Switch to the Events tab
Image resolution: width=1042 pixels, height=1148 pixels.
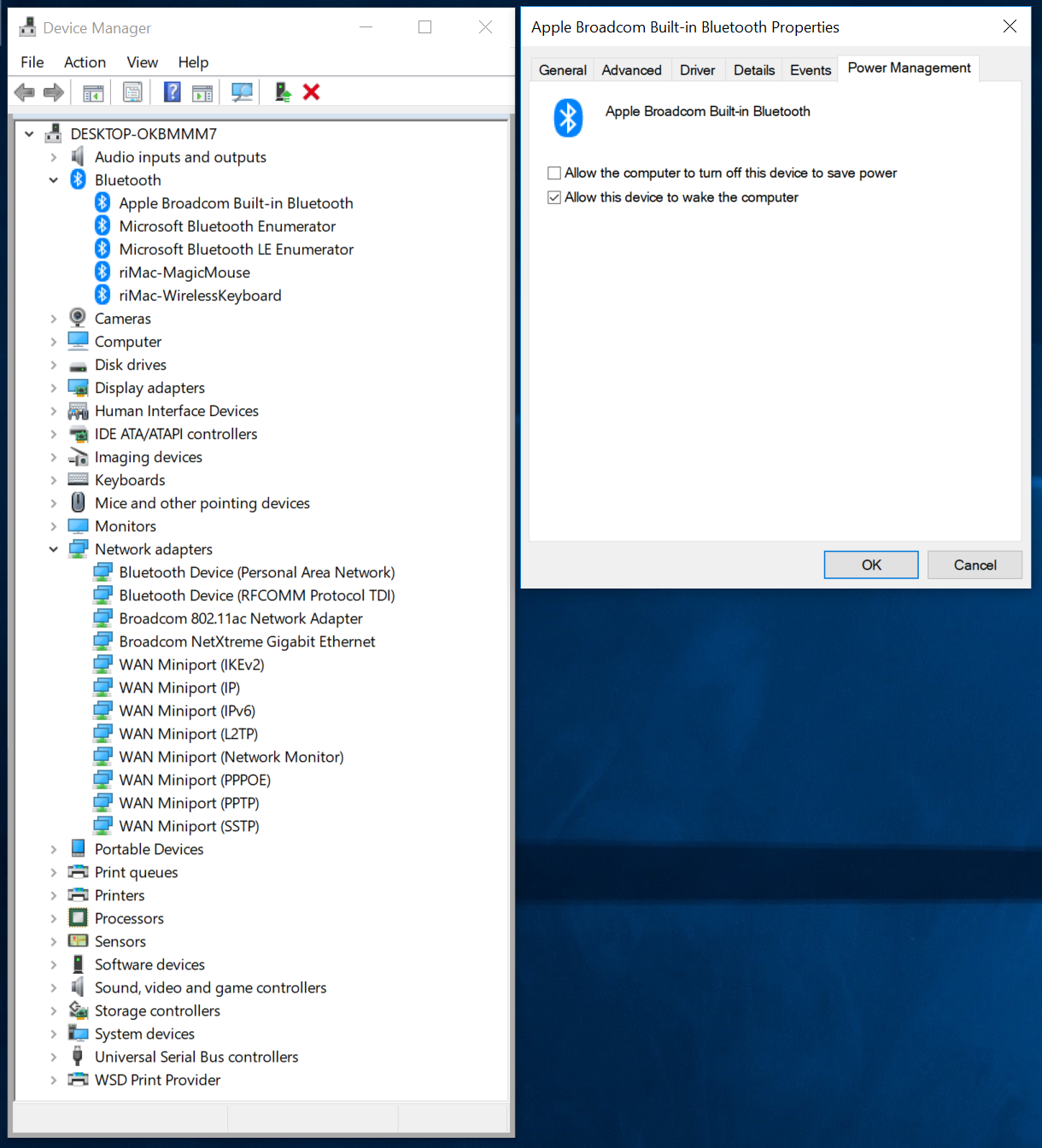[x=811, y=70]
